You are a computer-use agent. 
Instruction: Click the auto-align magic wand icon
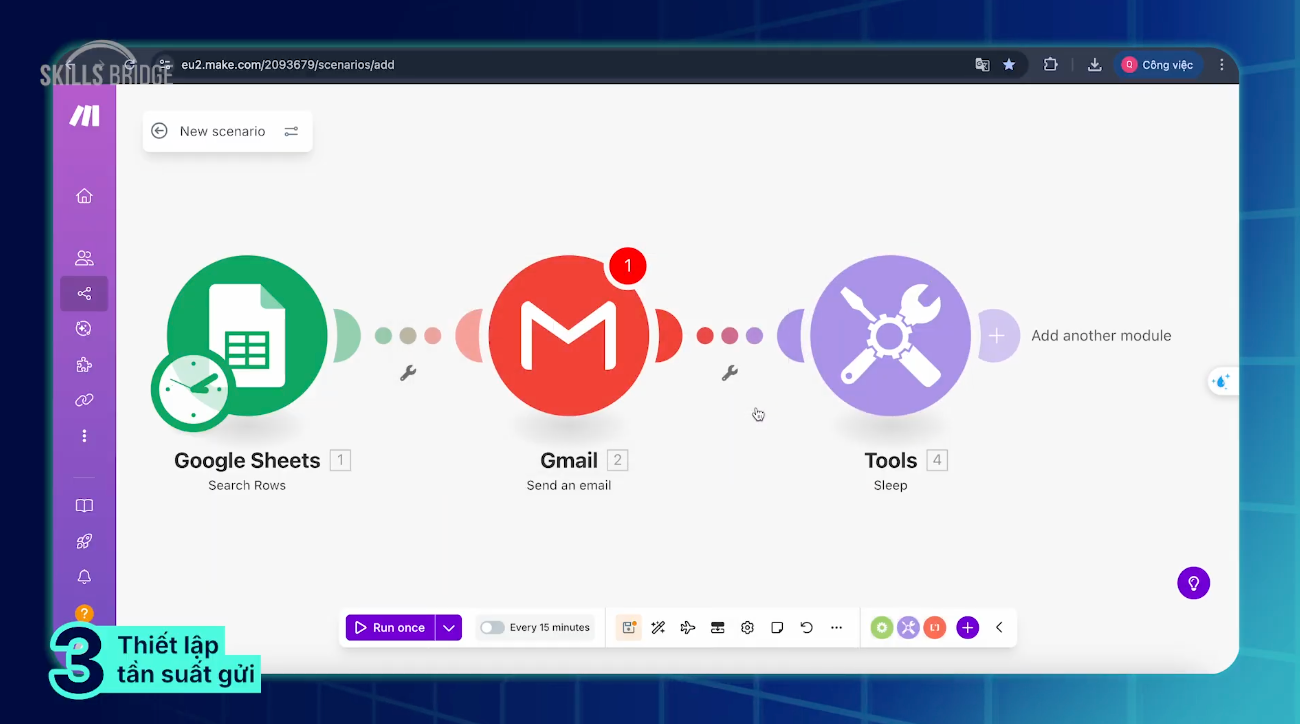658,628
